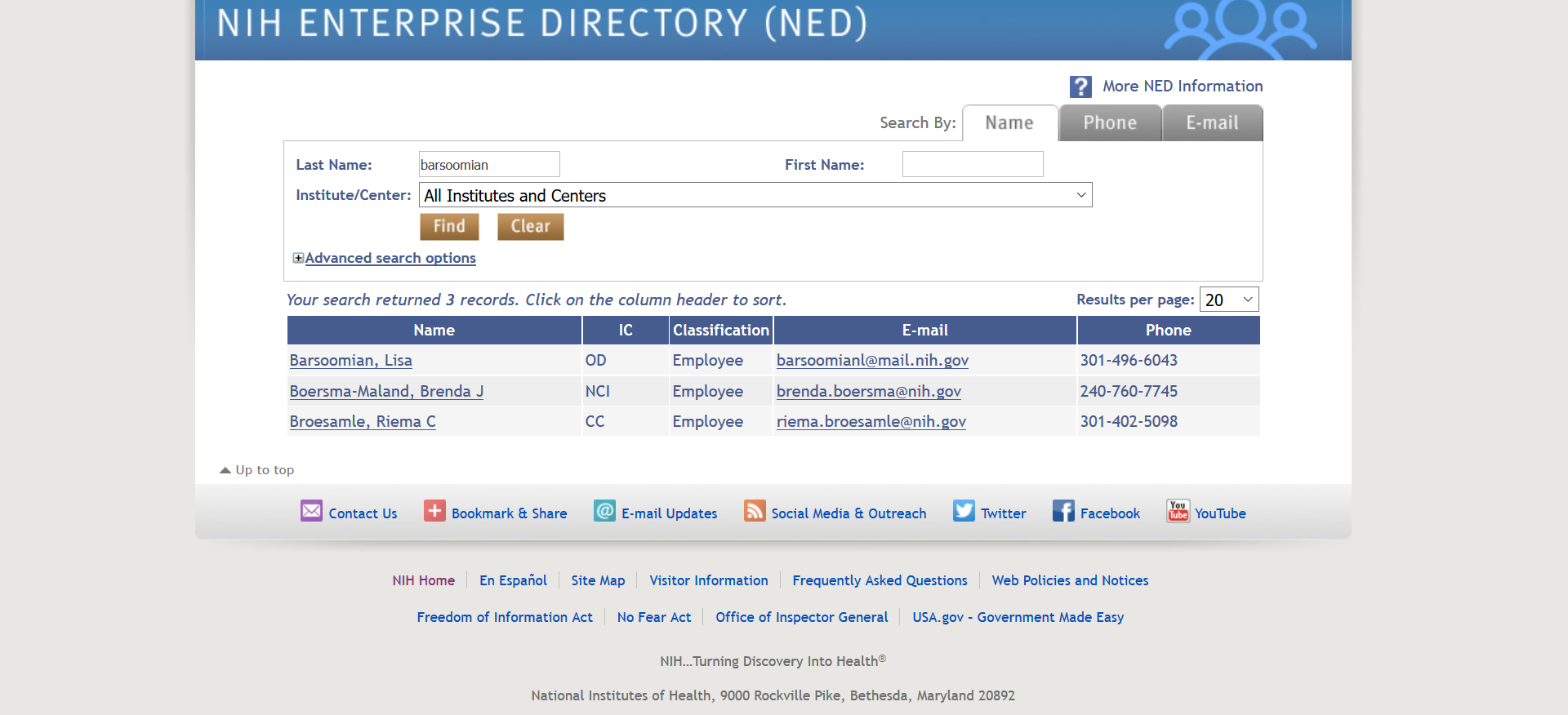Open the Results per page dropdown
The height and width of the screenshot is (715, 1568).
coord(1229,300)
